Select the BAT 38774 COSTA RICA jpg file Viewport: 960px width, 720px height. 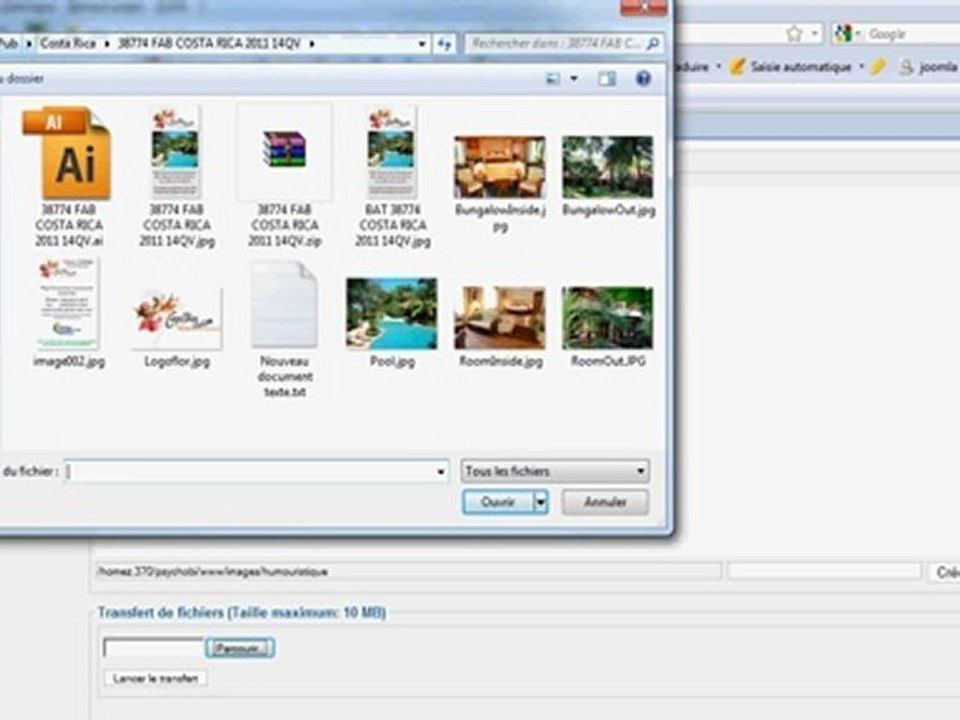tap(392, 176)
